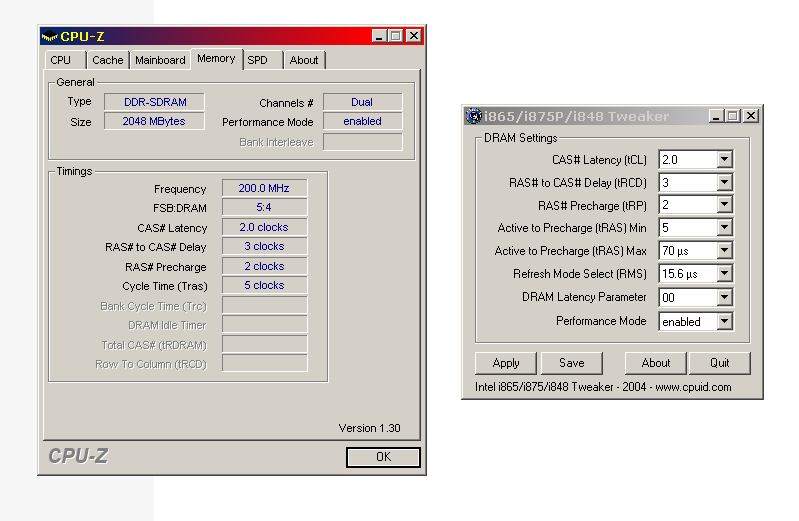Apply the DRAM settings in Tweaker
The image size is (799, 521).
(x=505, y=363)
